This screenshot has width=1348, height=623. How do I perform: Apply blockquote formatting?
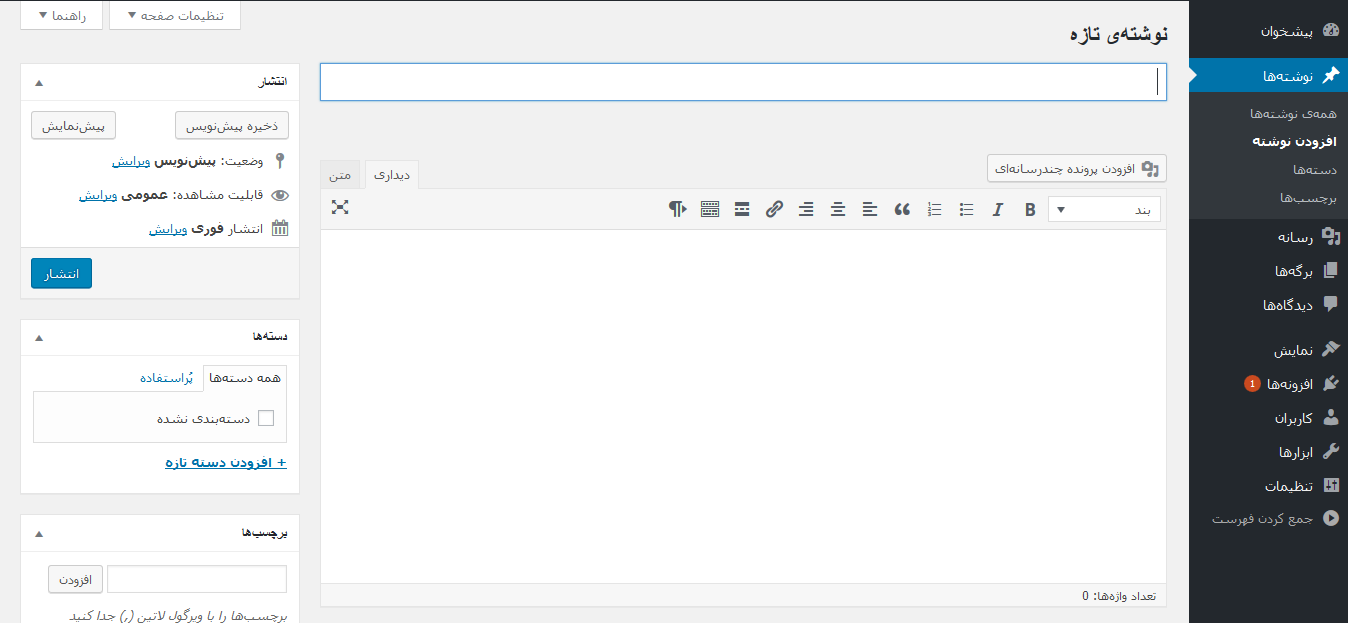point(902,209)
